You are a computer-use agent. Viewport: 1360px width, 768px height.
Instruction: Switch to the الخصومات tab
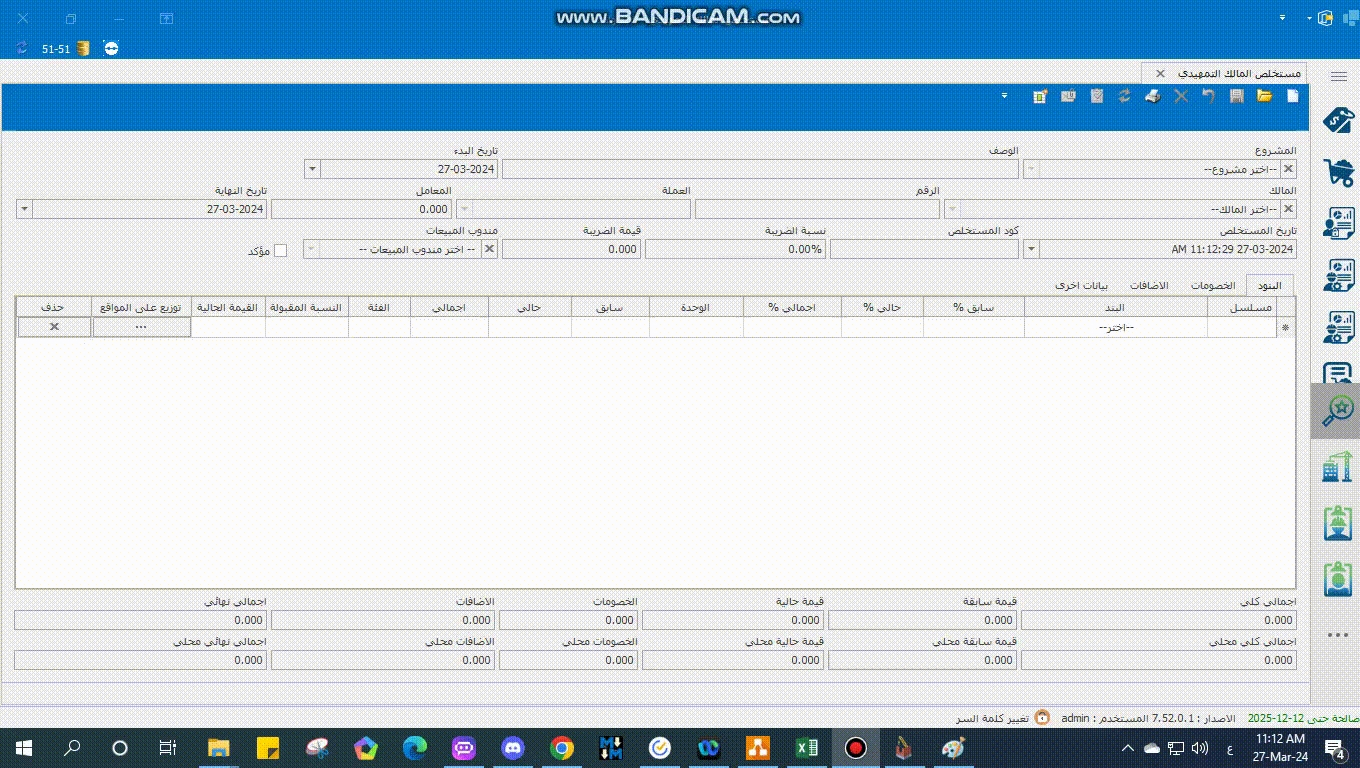click(x=1212, y=285)
